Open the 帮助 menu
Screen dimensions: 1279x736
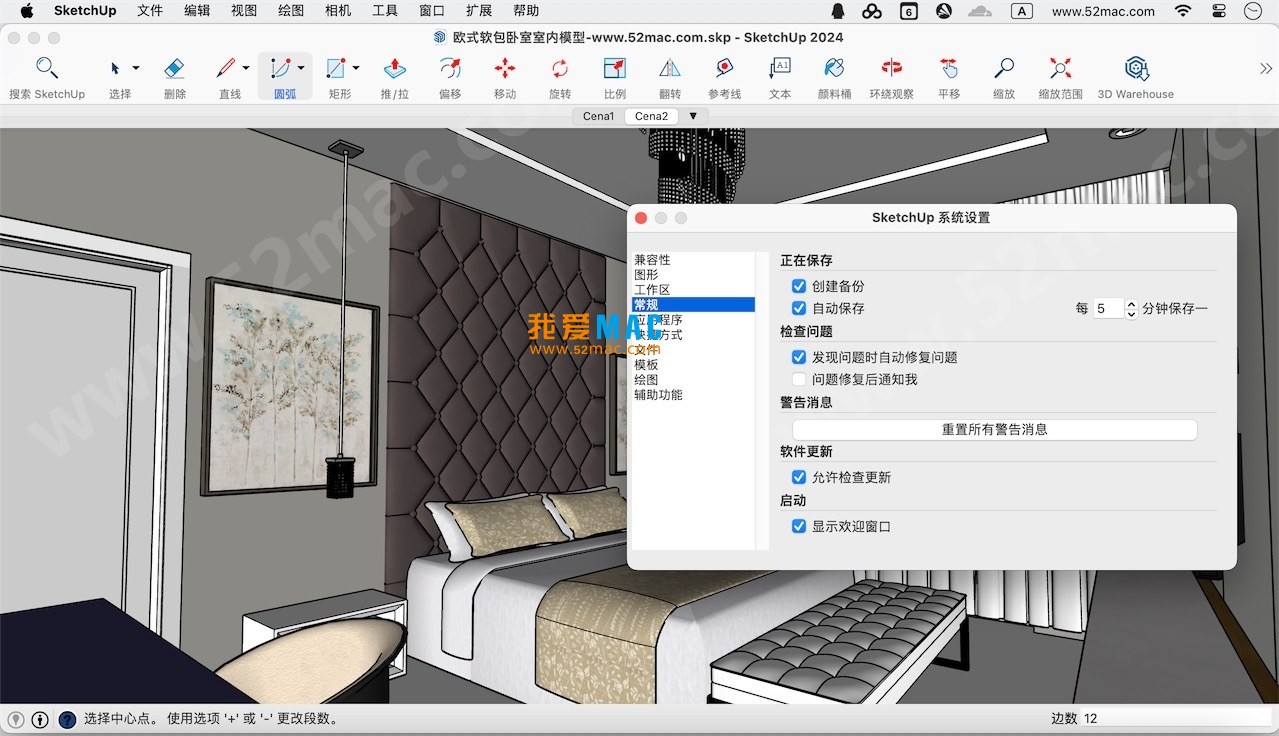coord(526,11)
